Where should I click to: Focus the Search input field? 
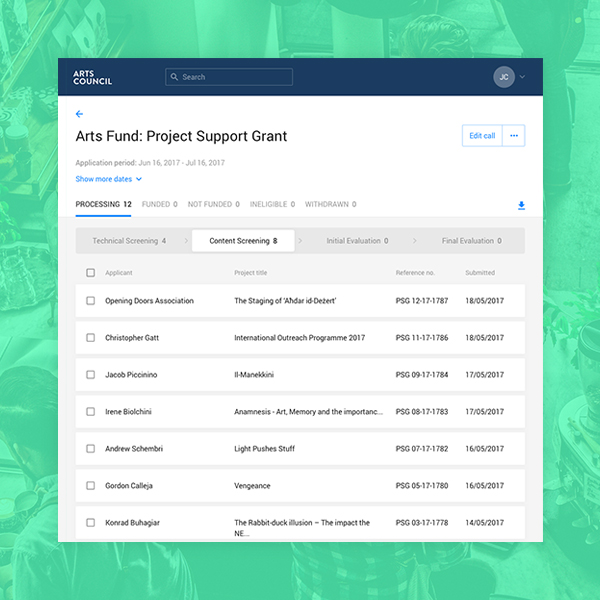(x=235, y=77)
